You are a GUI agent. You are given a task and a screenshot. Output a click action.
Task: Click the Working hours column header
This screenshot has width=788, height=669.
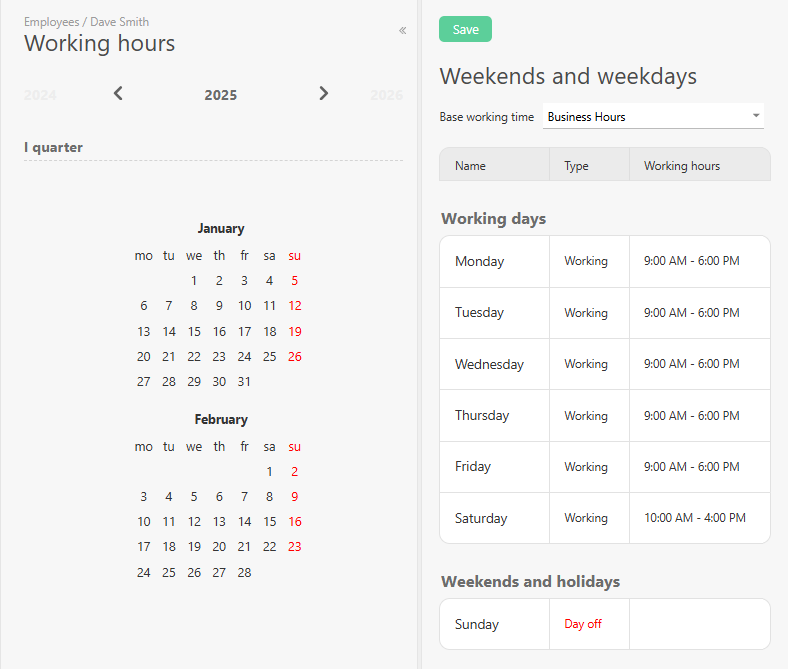pyautogui.click(x=681, y=166)
